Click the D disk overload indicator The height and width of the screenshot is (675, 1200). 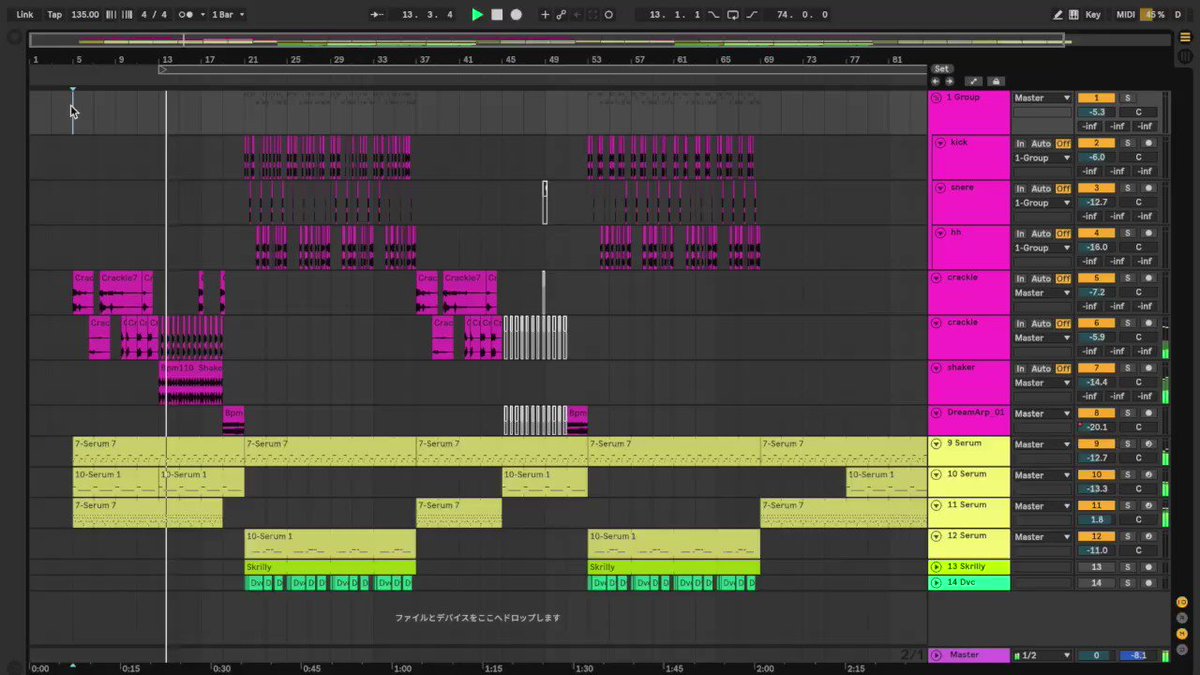click(x=1177, y=15)
